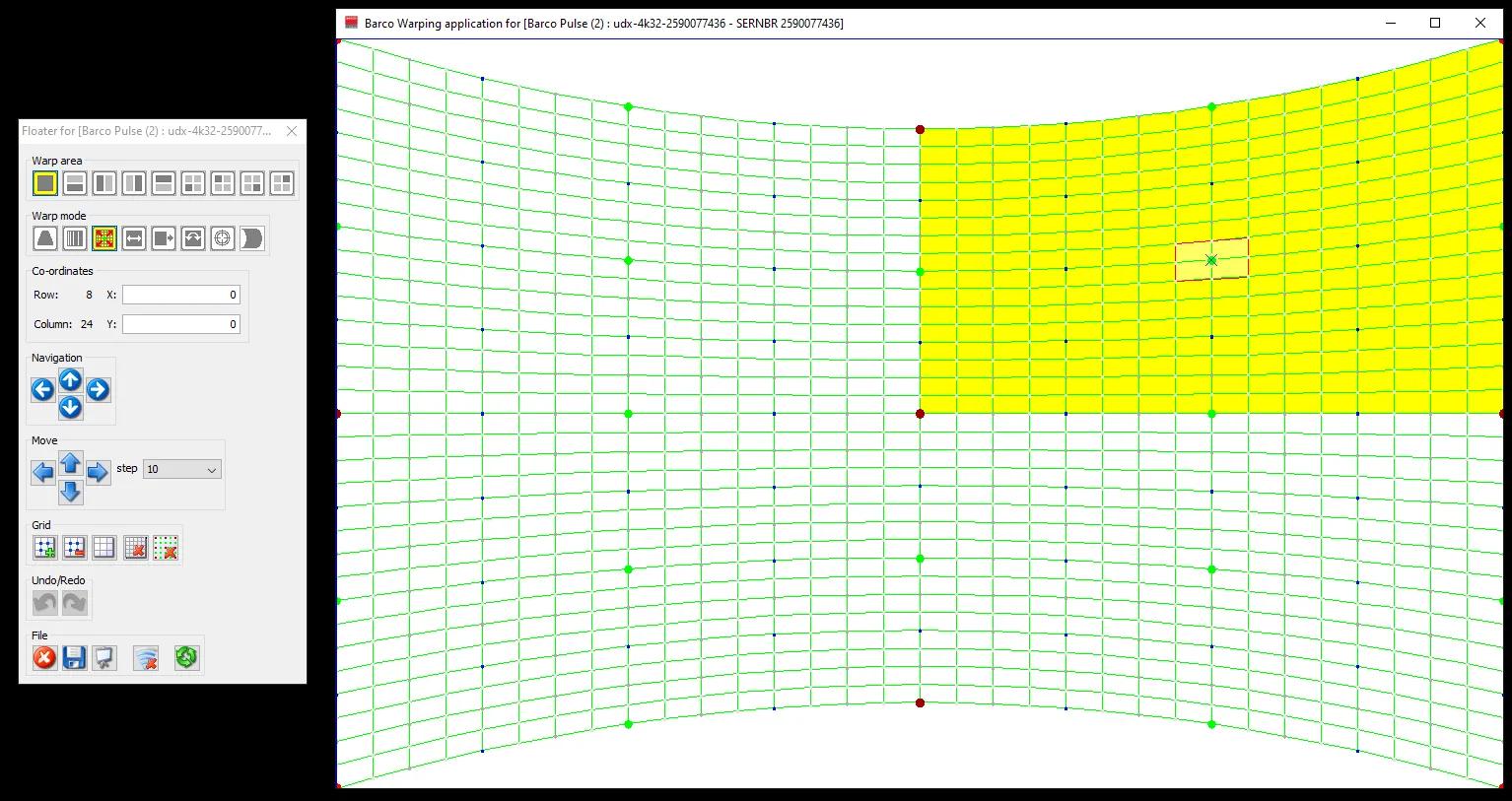This screenshot has height=801, width=1512.
Task: Select the curved screen warp mode
Action: pyautogui.click(x=252, y=238)
